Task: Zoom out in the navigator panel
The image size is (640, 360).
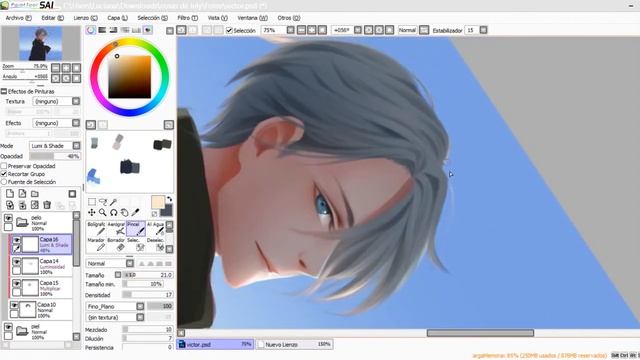Action: pyautogui.click(x=56, y=68)
